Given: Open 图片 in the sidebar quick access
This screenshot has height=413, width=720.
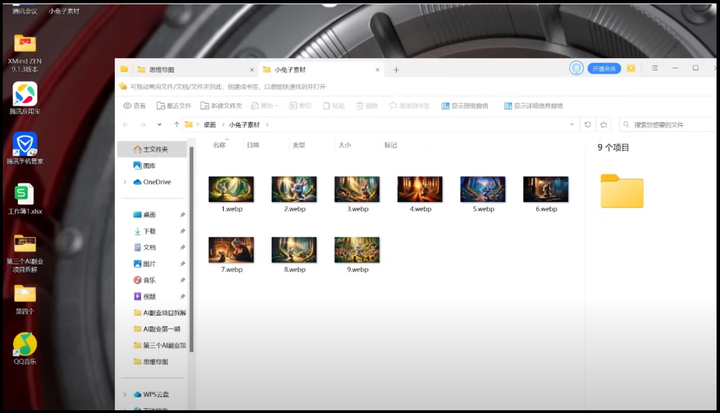Looking at the screenshot, I should 144,264.
